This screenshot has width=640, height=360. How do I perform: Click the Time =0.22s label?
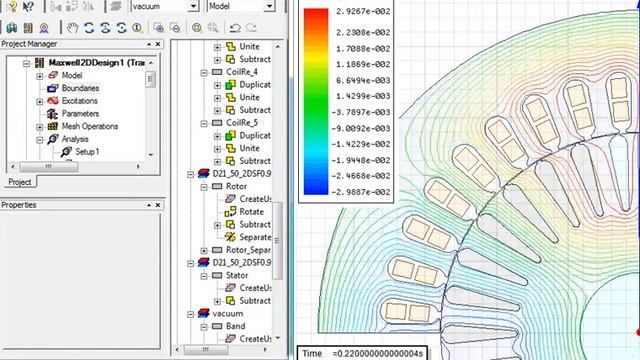click(362, 353)
